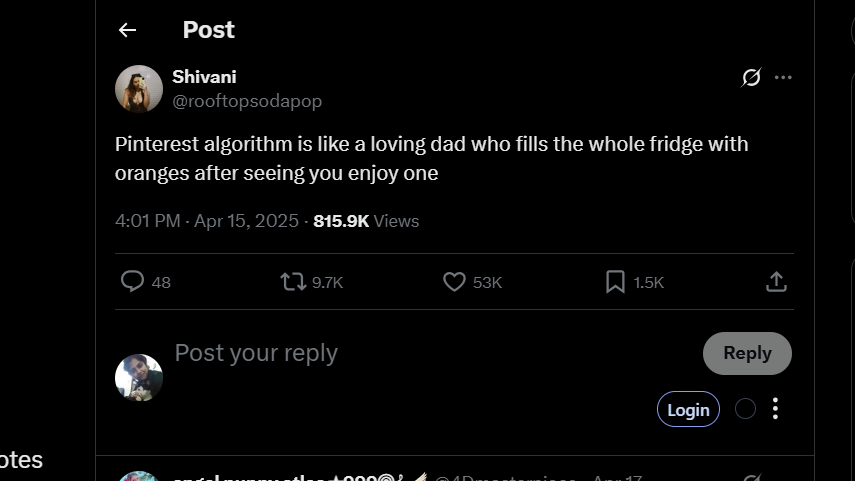
Task: Like the post with heart icon
Action: point(454,282)
